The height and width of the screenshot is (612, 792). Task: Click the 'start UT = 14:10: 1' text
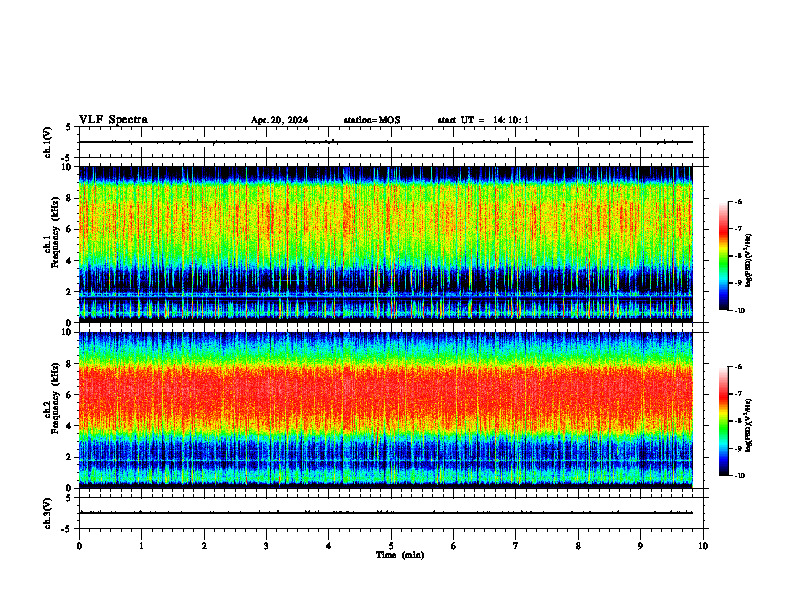click(x=483, y=120)
